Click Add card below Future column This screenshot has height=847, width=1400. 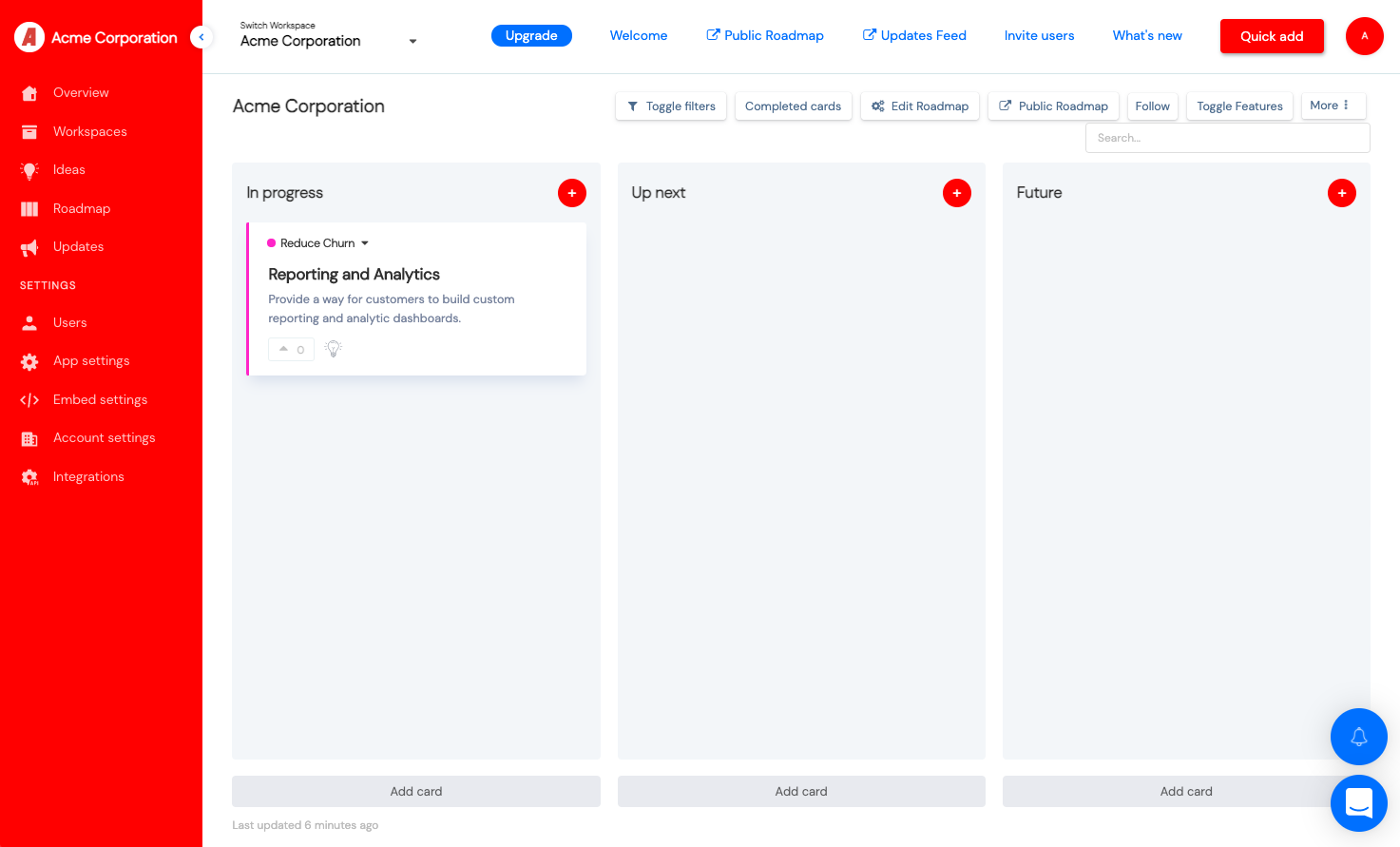pos(1186,791)
